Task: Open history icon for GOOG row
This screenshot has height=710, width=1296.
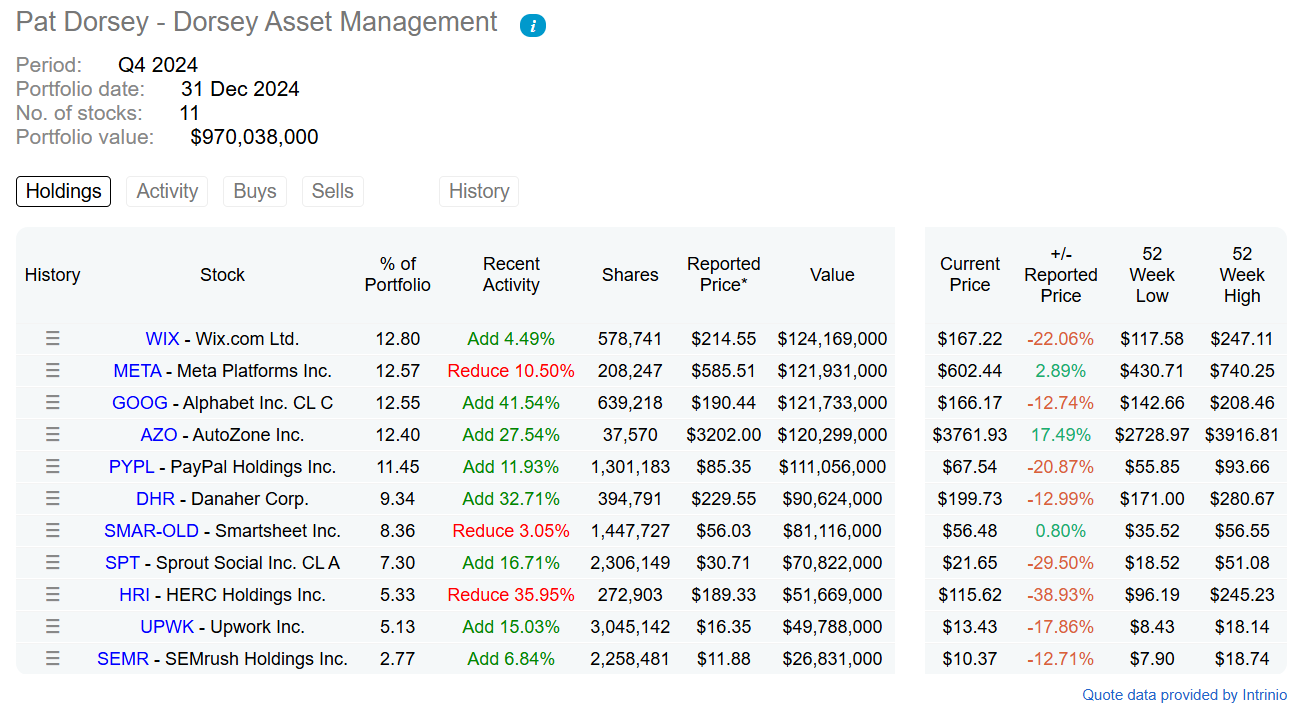Action: point(53,403)
